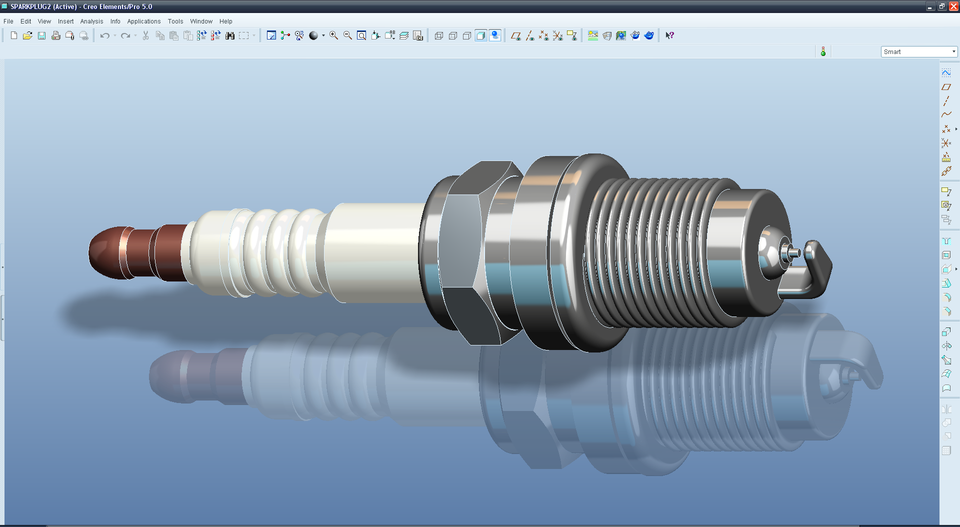The height and width of the screenshot is (527, 960).
Task: Open the Help menu
Action: click(x=226, y=21)
